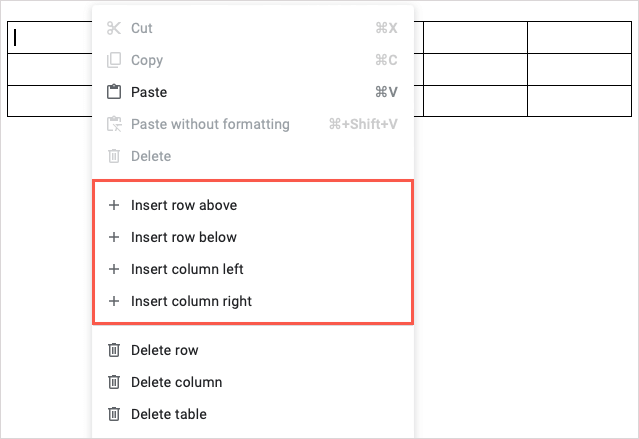Select Insert row above menu entry
The height and width of the screenshot is (439, 639).
[x=184, y=205]
